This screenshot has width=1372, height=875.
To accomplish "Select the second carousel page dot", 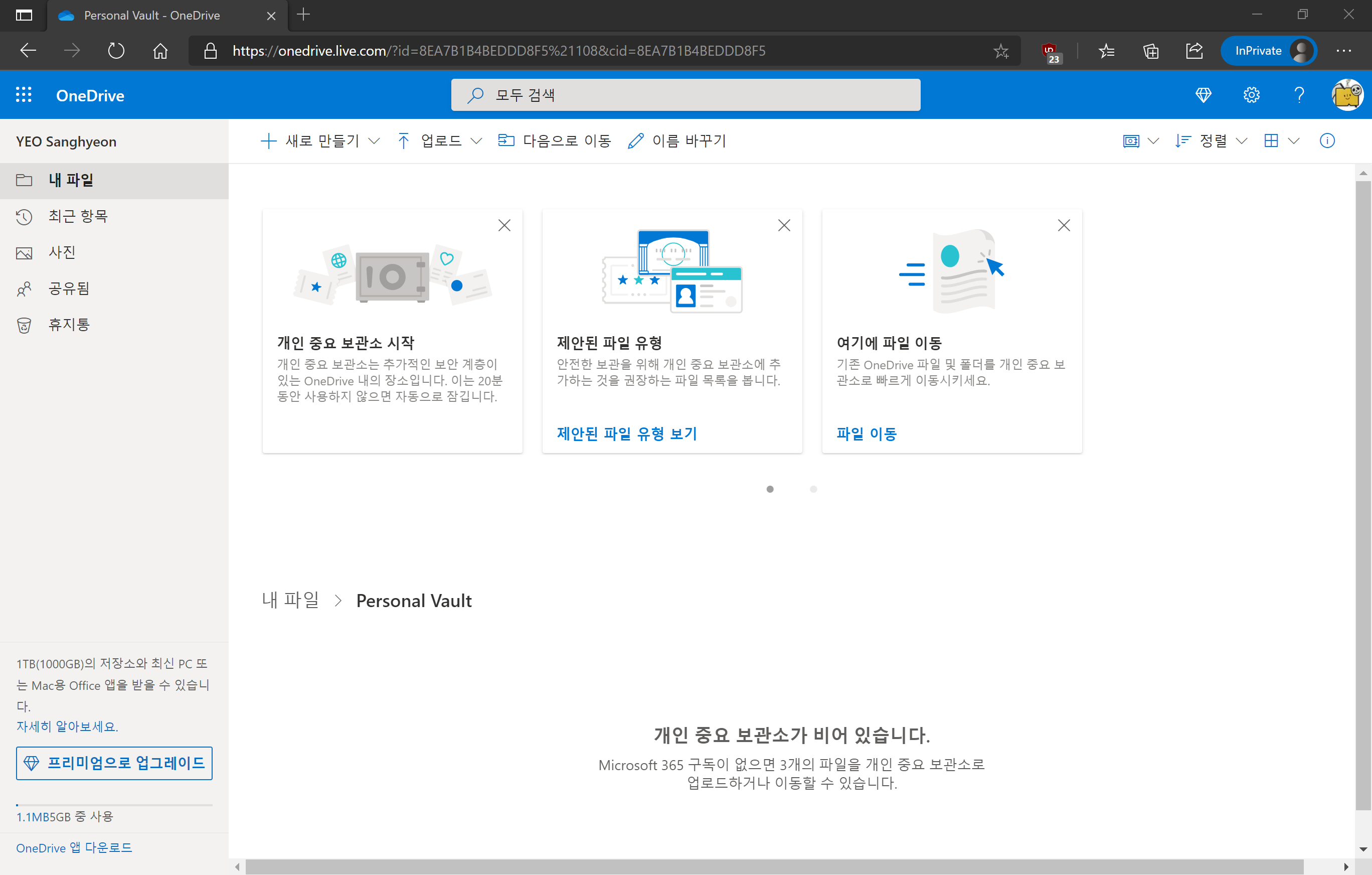I will pyautogui.click(x=813, y=489).
